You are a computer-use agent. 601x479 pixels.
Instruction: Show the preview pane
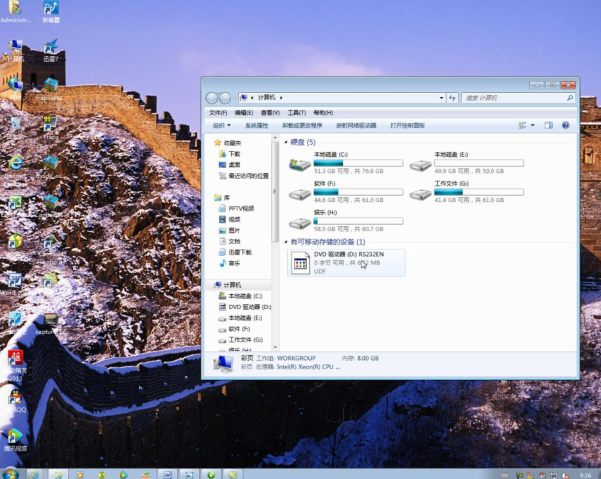click(x=549, y=125)
